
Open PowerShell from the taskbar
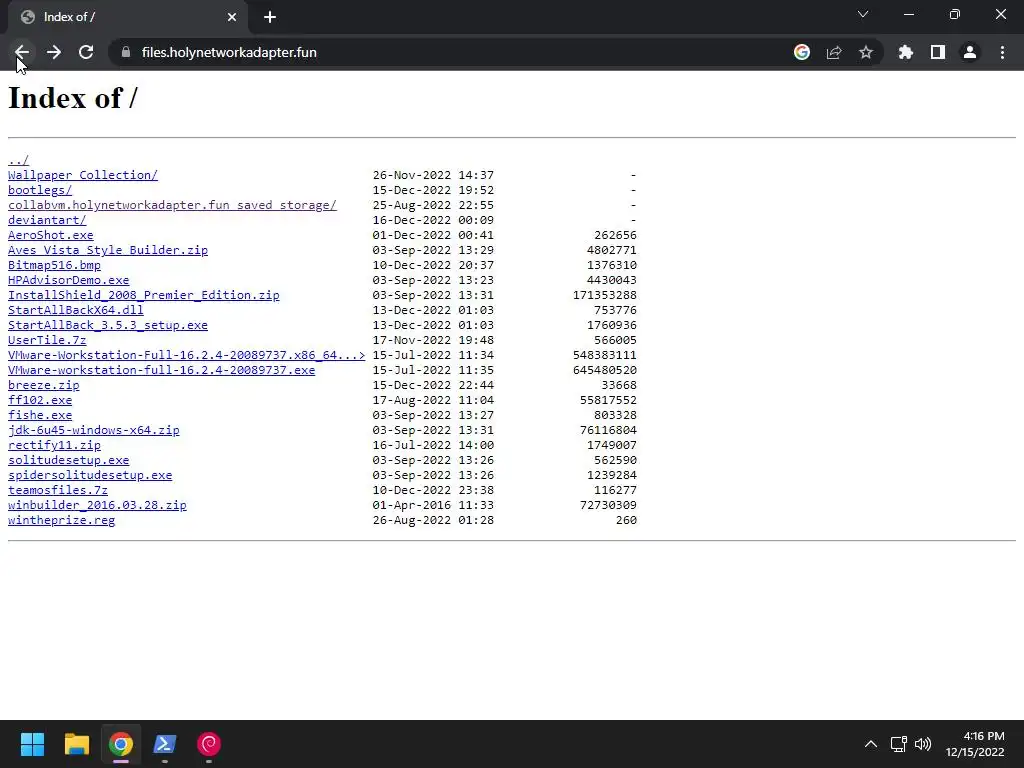pyautogui.click(x=165, y=744)
